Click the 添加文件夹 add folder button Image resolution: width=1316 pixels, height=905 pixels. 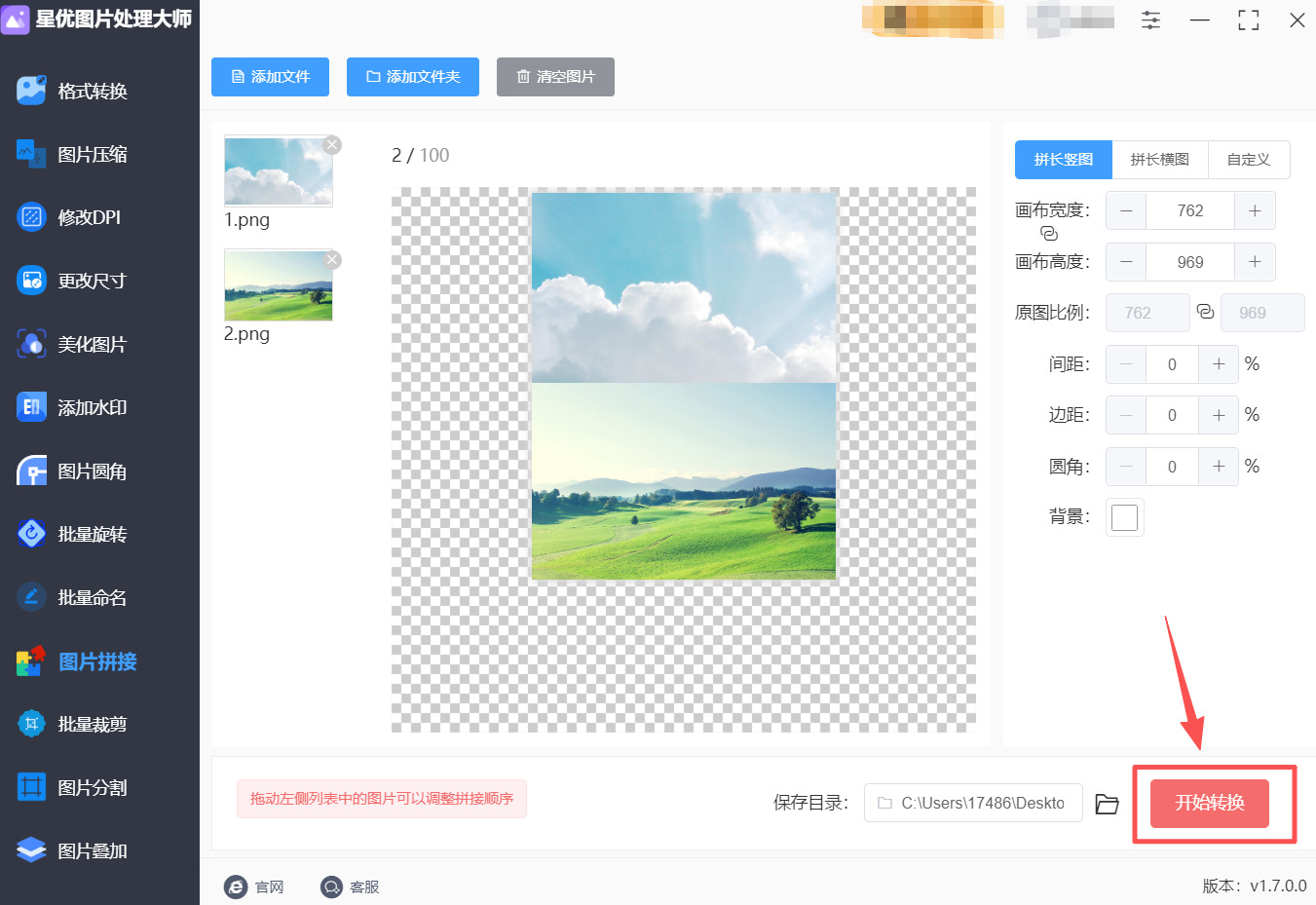[x=413, y=77]
